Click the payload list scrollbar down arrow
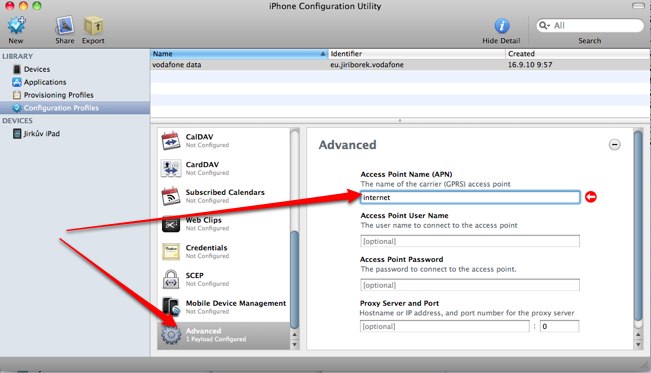The width and height of the screenshot is (651, 373). coord(294,344)
